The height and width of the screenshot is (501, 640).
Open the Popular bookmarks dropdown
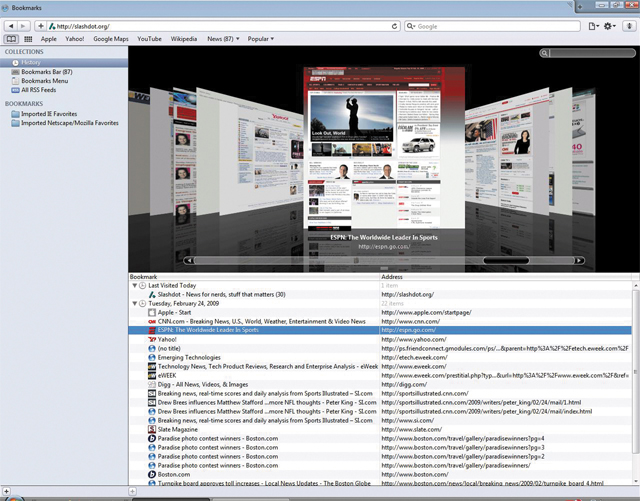point(260,39)
